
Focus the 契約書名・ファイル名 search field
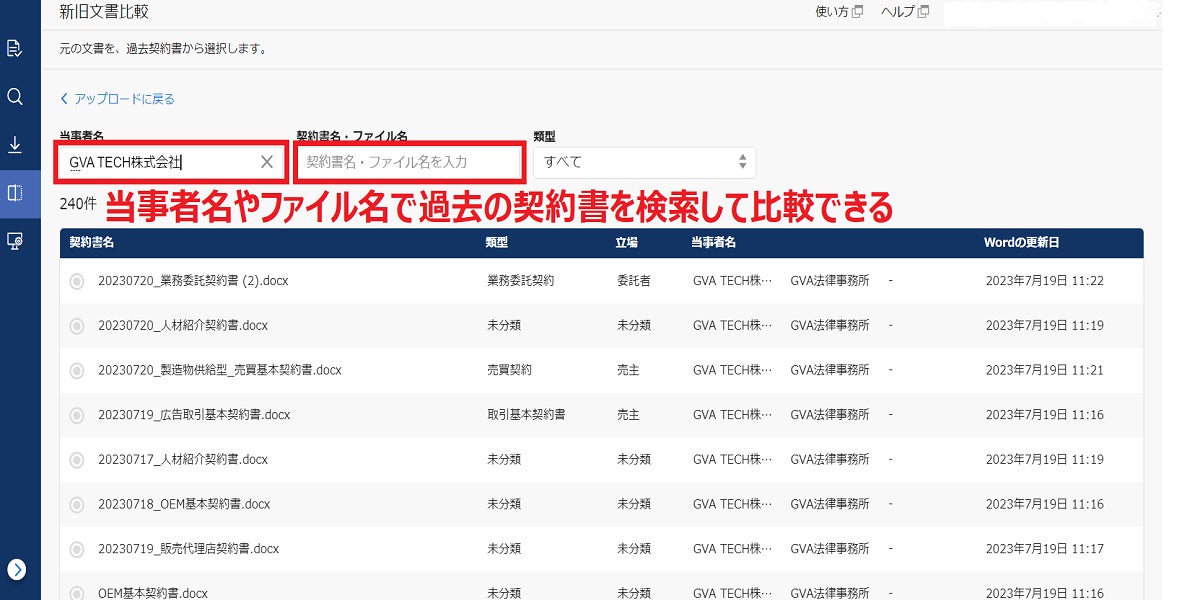click(410, 162)
